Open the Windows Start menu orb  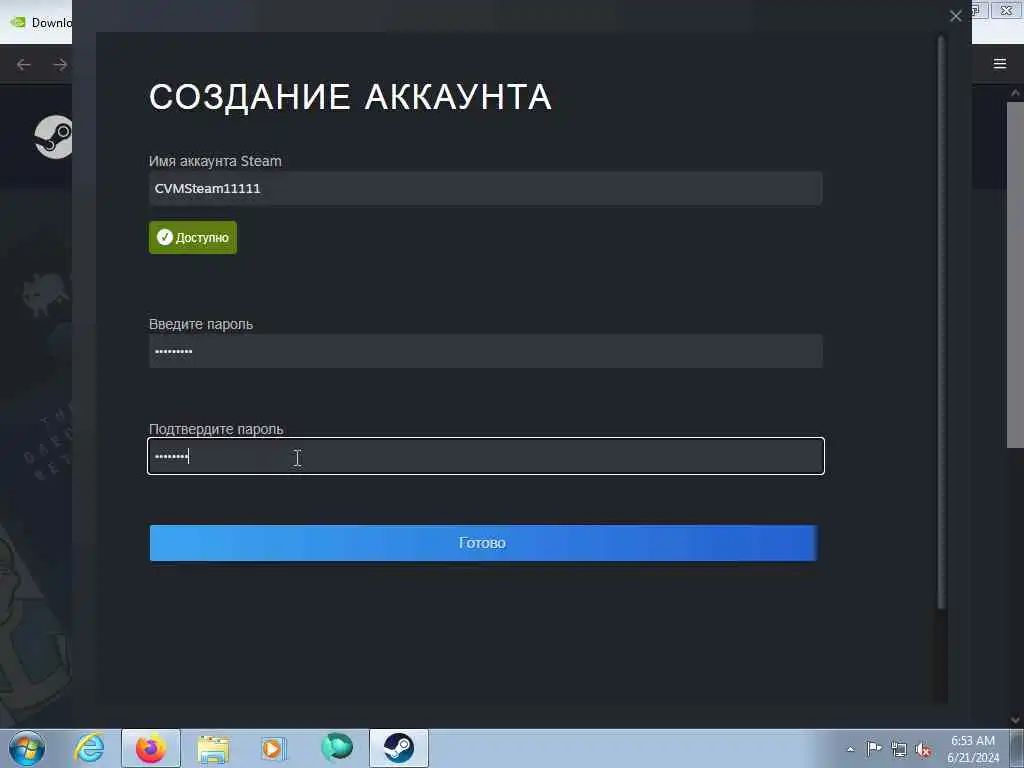[x=27, y=748]
